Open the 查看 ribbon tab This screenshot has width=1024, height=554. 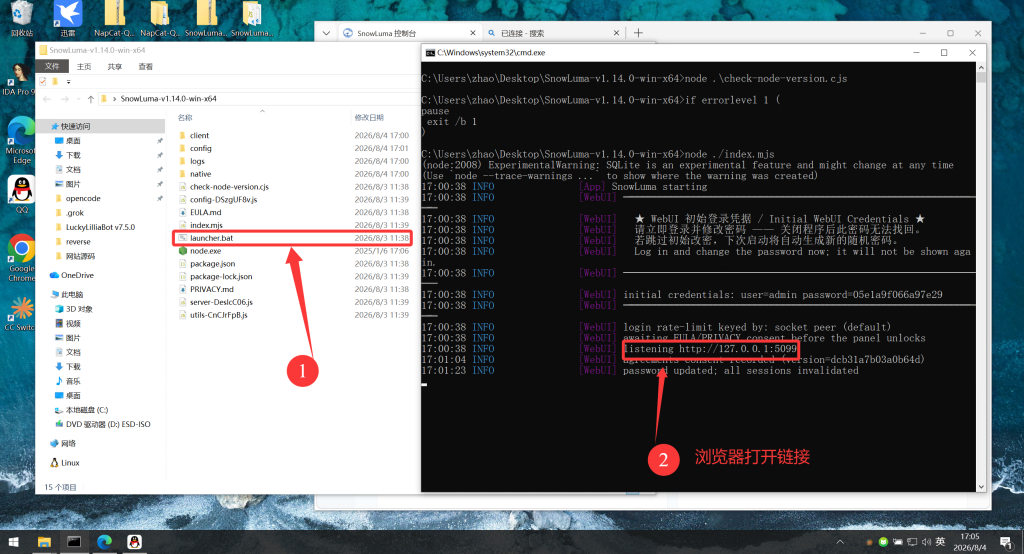[x=146, y=67]
